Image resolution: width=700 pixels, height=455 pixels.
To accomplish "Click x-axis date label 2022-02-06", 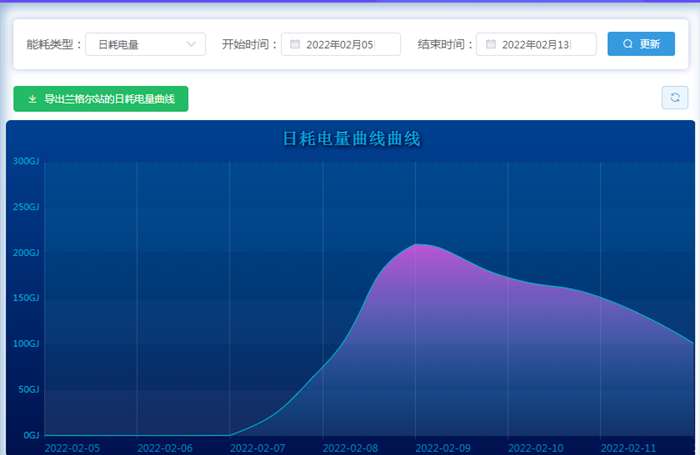I will pos(165,448).
